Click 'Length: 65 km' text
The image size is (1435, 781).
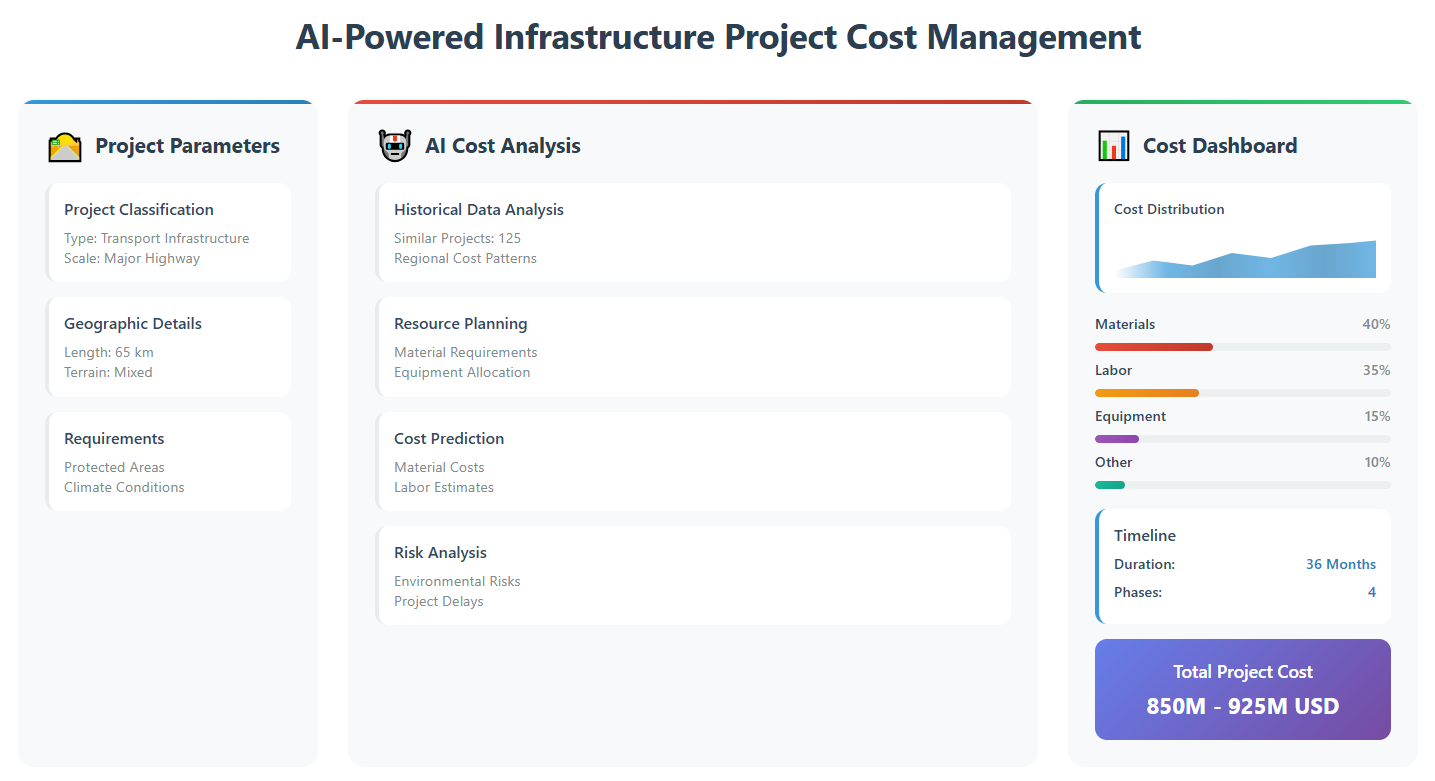click(109, 352)
